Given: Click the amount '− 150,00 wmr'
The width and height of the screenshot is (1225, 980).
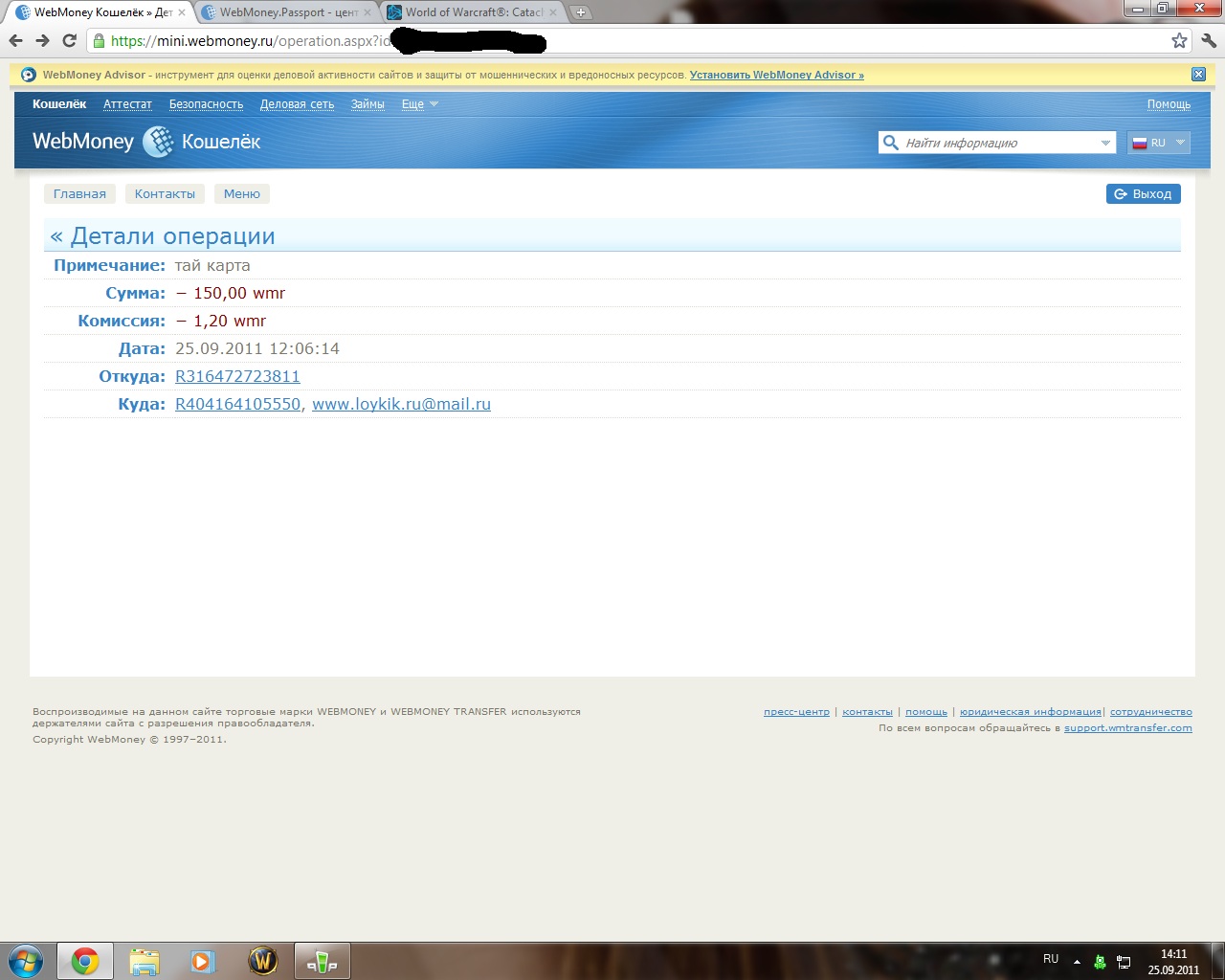Looking at the screenshot, I should 230,293.
